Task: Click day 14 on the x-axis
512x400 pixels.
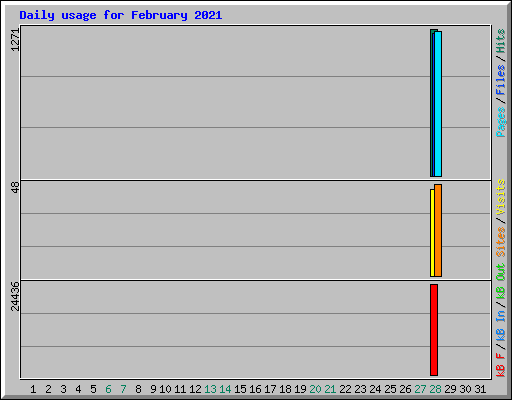Action: coord(225,389)
